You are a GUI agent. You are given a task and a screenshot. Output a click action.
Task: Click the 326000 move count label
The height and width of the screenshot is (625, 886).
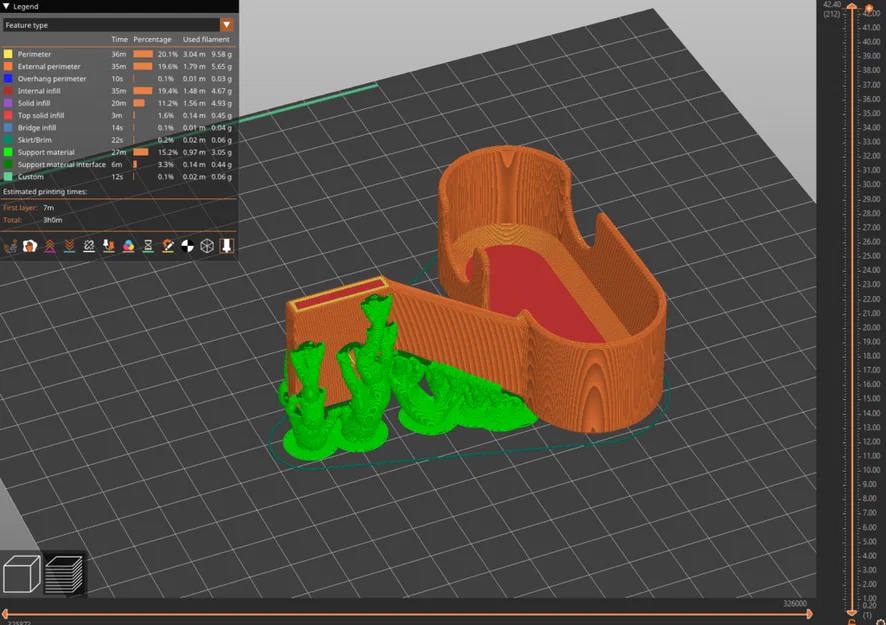click(x=795, y=603)
